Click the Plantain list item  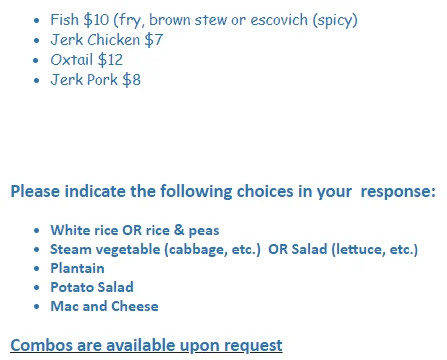(77, 268)
